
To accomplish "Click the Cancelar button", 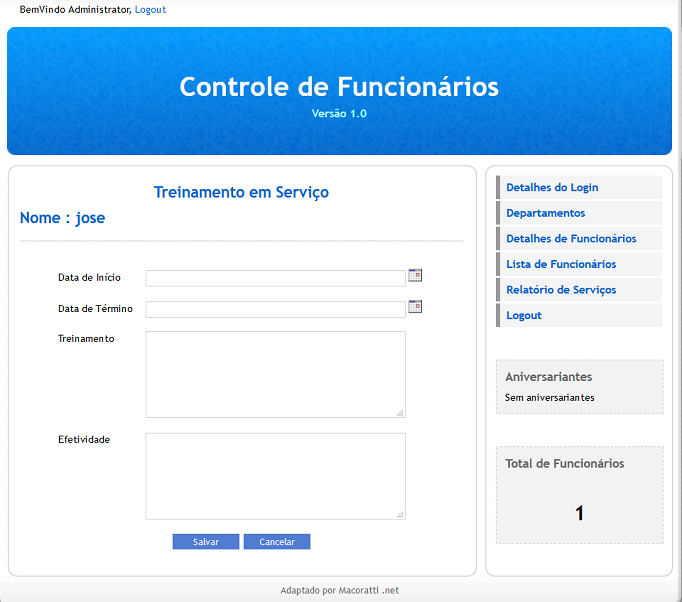I will point(277,542).
